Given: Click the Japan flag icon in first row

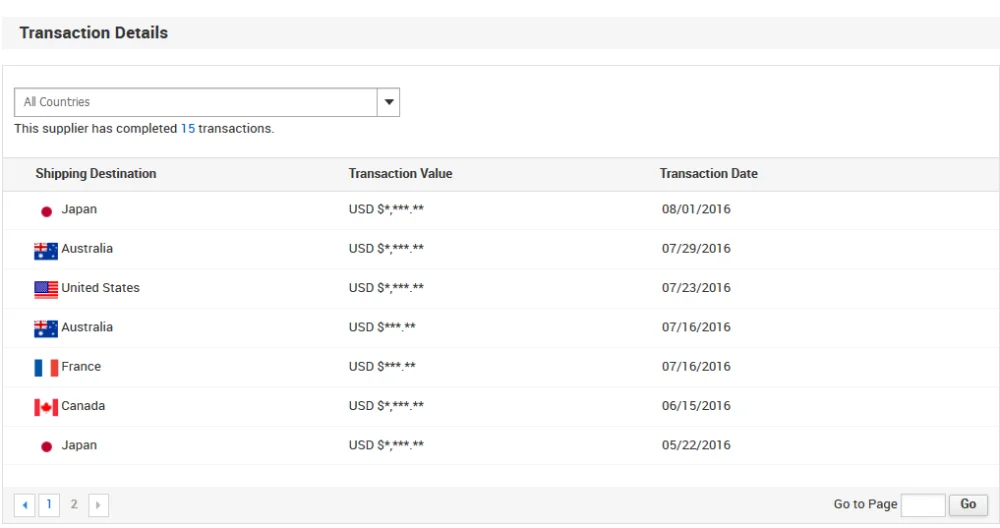Looking at the screenshot, I should click(46, 211).
